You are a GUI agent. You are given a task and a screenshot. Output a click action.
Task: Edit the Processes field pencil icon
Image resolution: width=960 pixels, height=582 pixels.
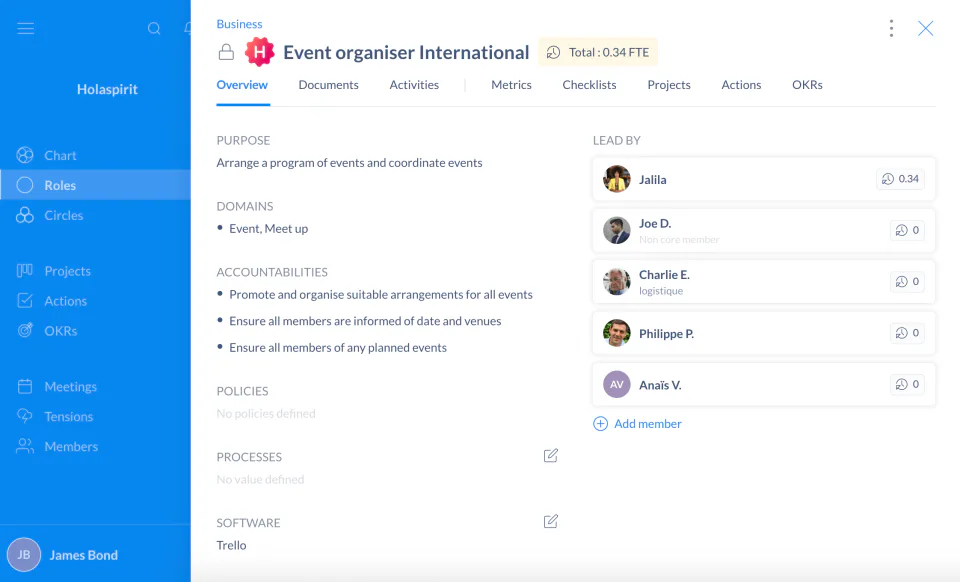(x=550, y=456)
